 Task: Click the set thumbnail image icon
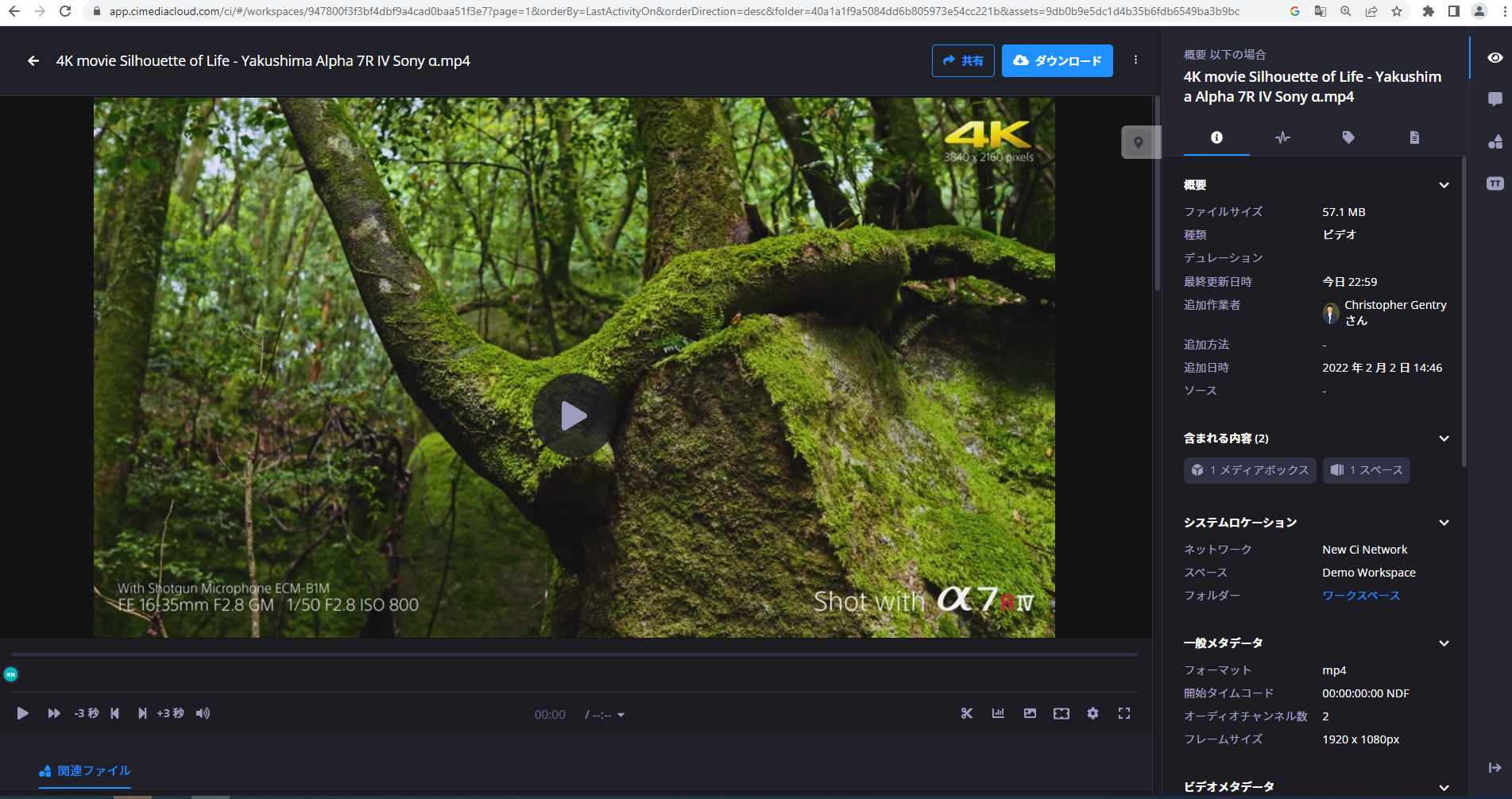point(1030,713)
